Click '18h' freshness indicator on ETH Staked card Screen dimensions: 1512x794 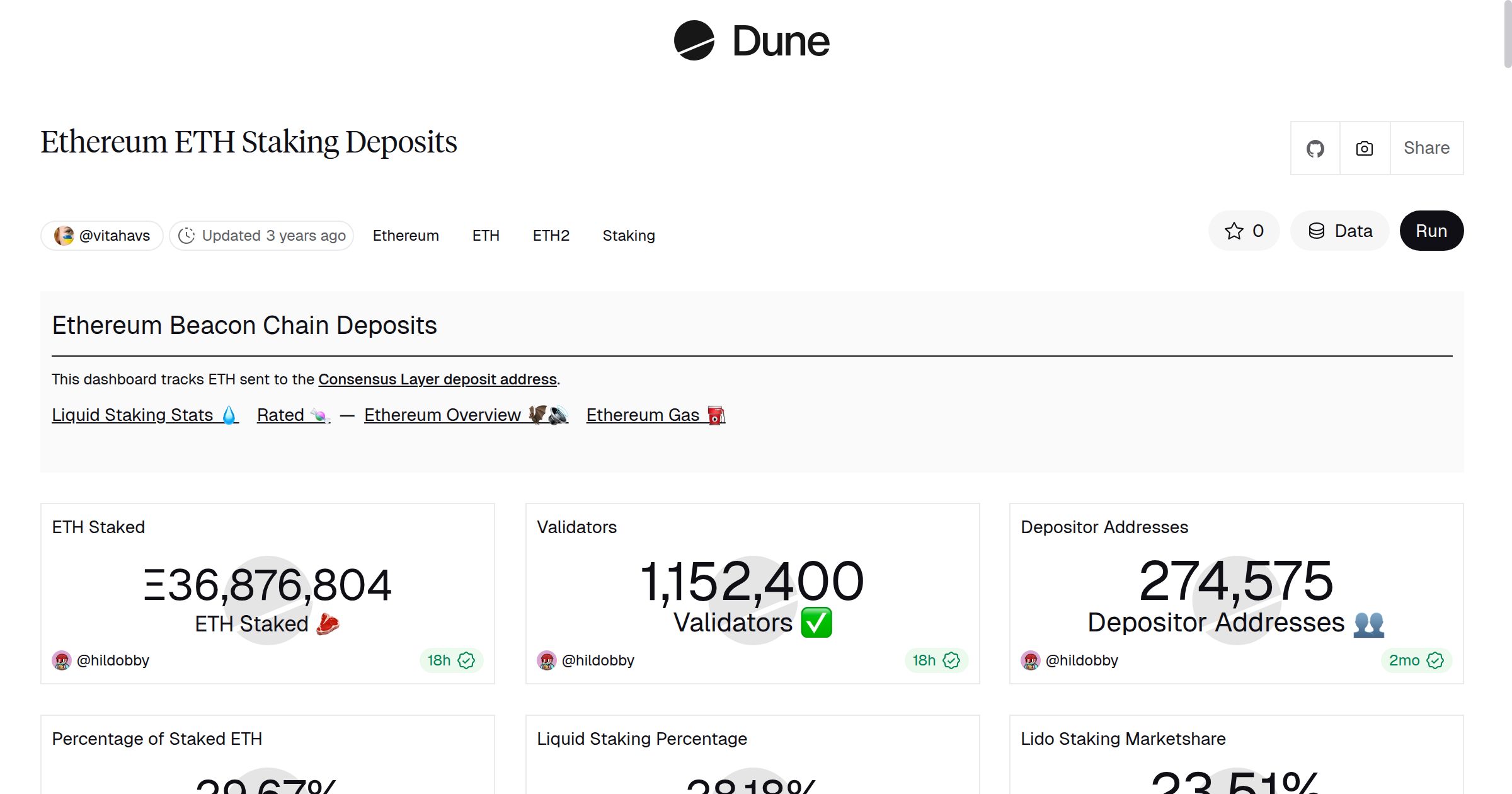pyautogui.click(x=439, y=660)
